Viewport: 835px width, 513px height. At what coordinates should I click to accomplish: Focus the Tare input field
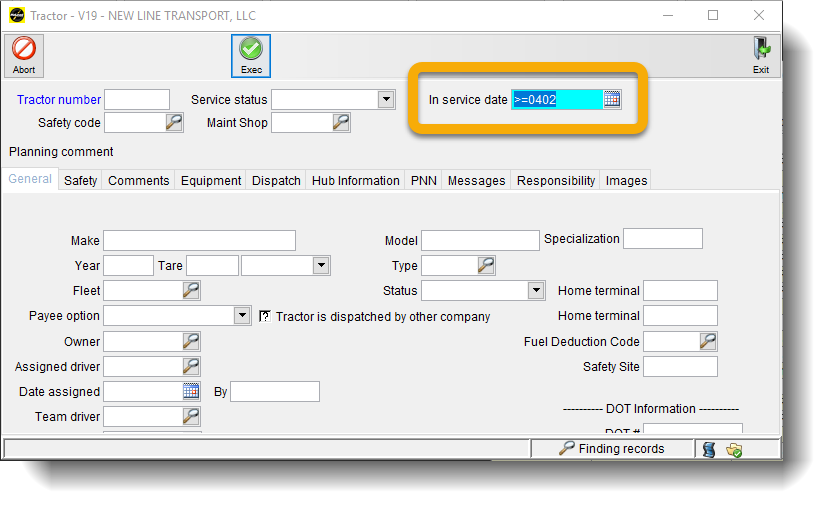pos(212,265)
